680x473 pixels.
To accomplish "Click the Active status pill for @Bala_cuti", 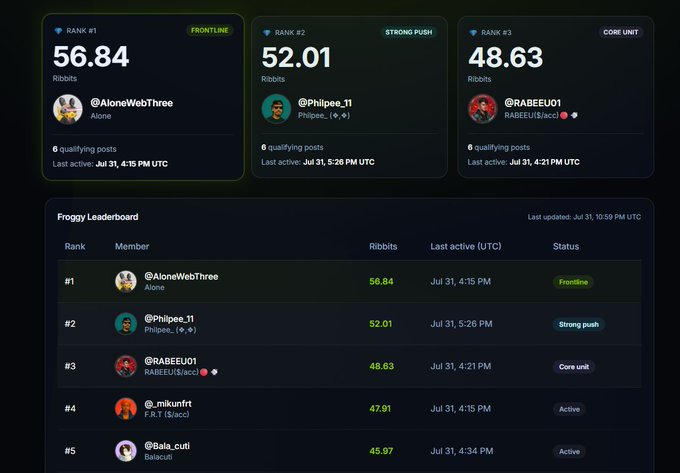I will [569, 451].
